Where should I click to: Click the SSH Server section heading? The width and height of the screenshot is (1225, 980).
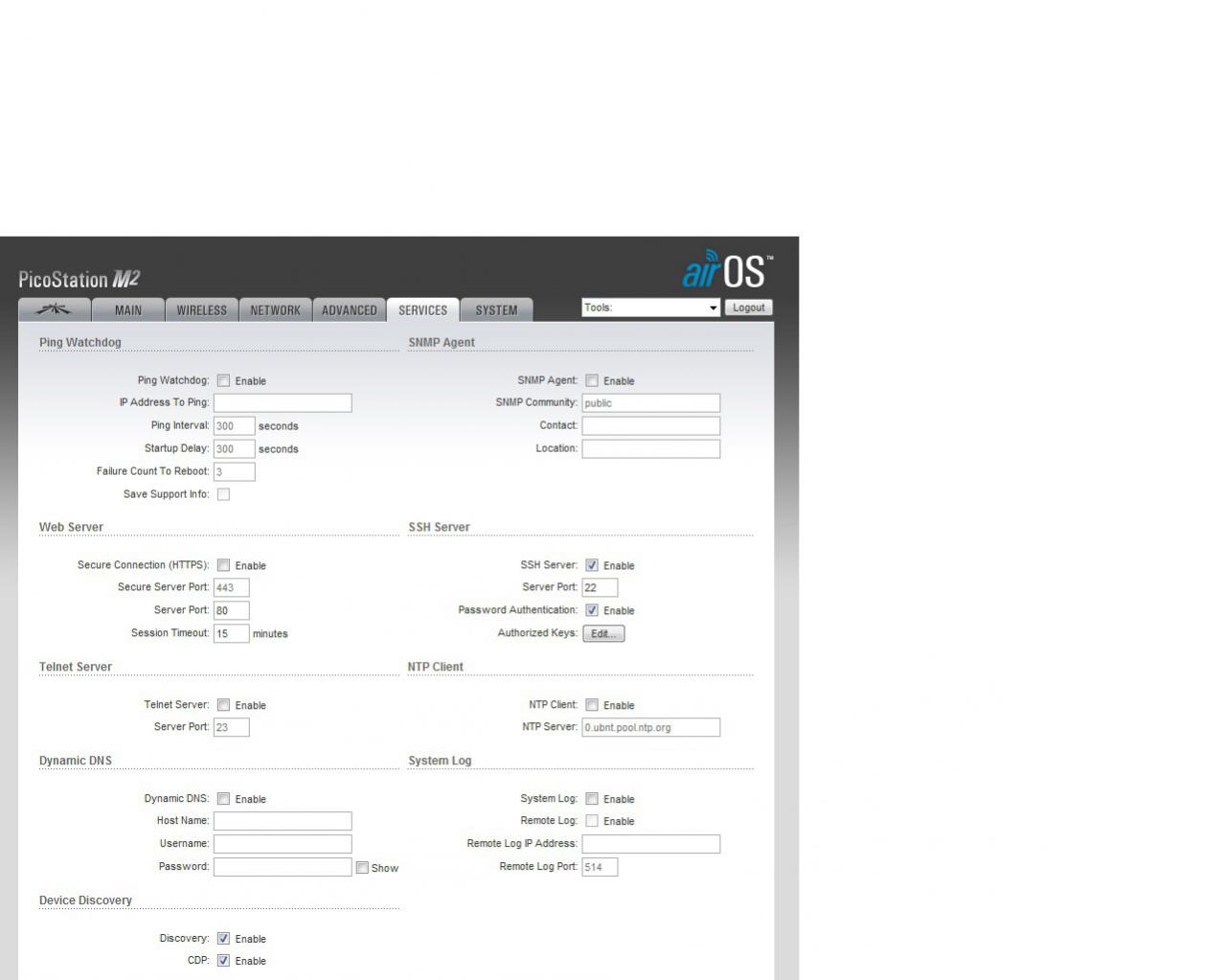coord(439,528)
